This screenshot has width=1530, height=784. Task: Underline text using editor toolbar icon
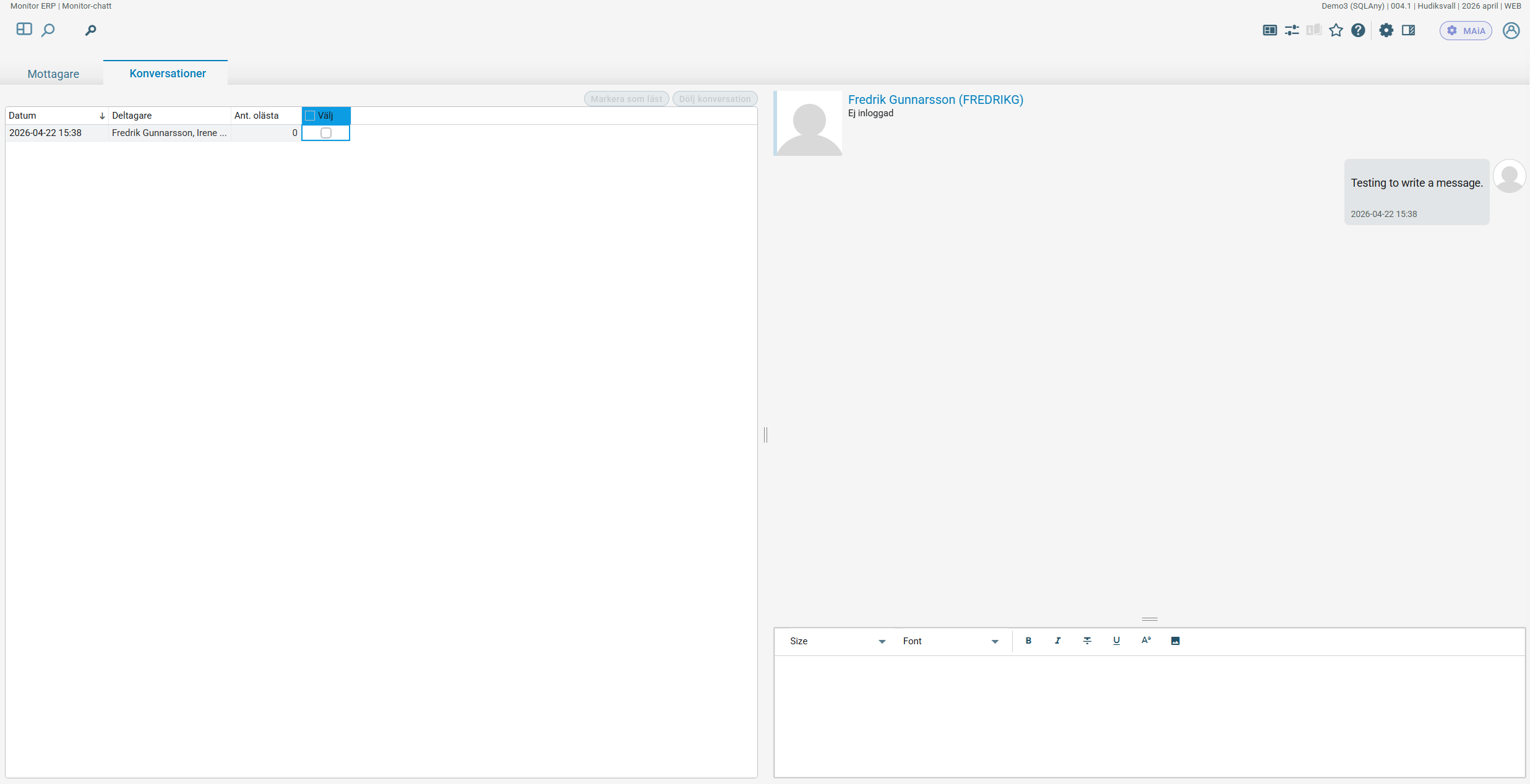(1116, 641)
